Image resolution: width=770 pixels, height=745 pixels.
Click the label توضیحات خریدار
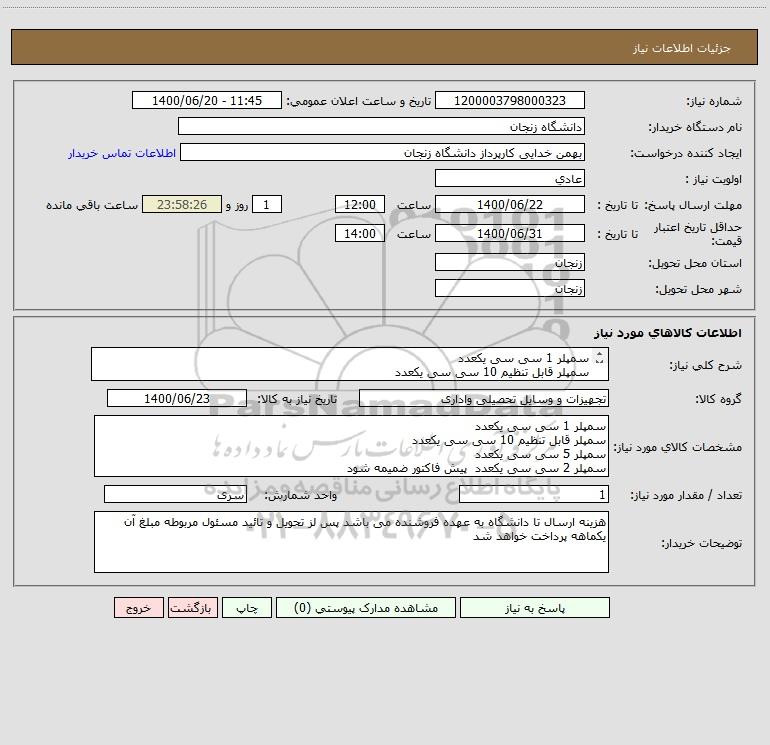pos(702,543)
